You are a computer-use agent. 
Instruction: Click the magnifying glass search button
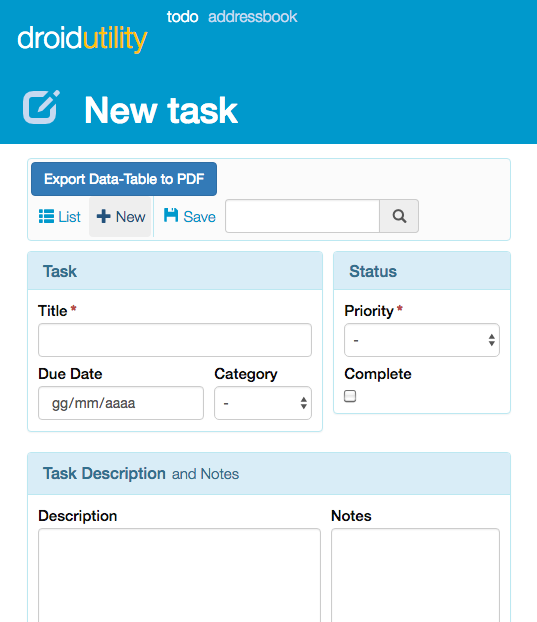pyautogui.click(x=399, y=216)
